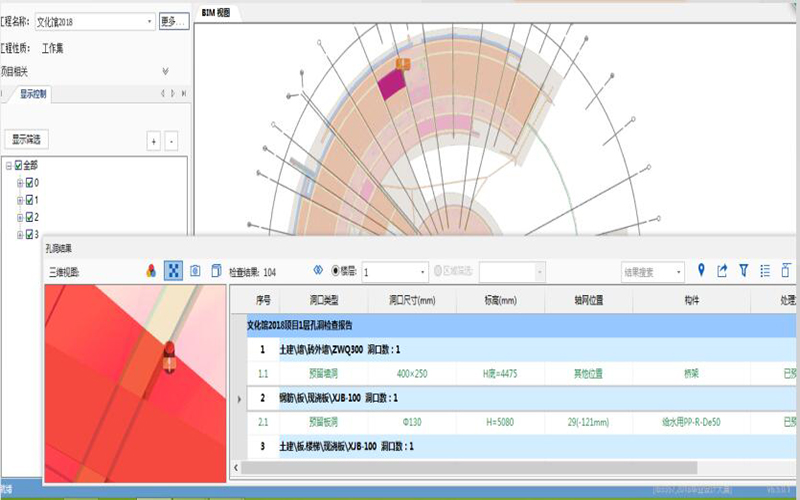This screenshot has width=800, height=500.
Task: Expand tree node 1
Action: tap(19, 201)
